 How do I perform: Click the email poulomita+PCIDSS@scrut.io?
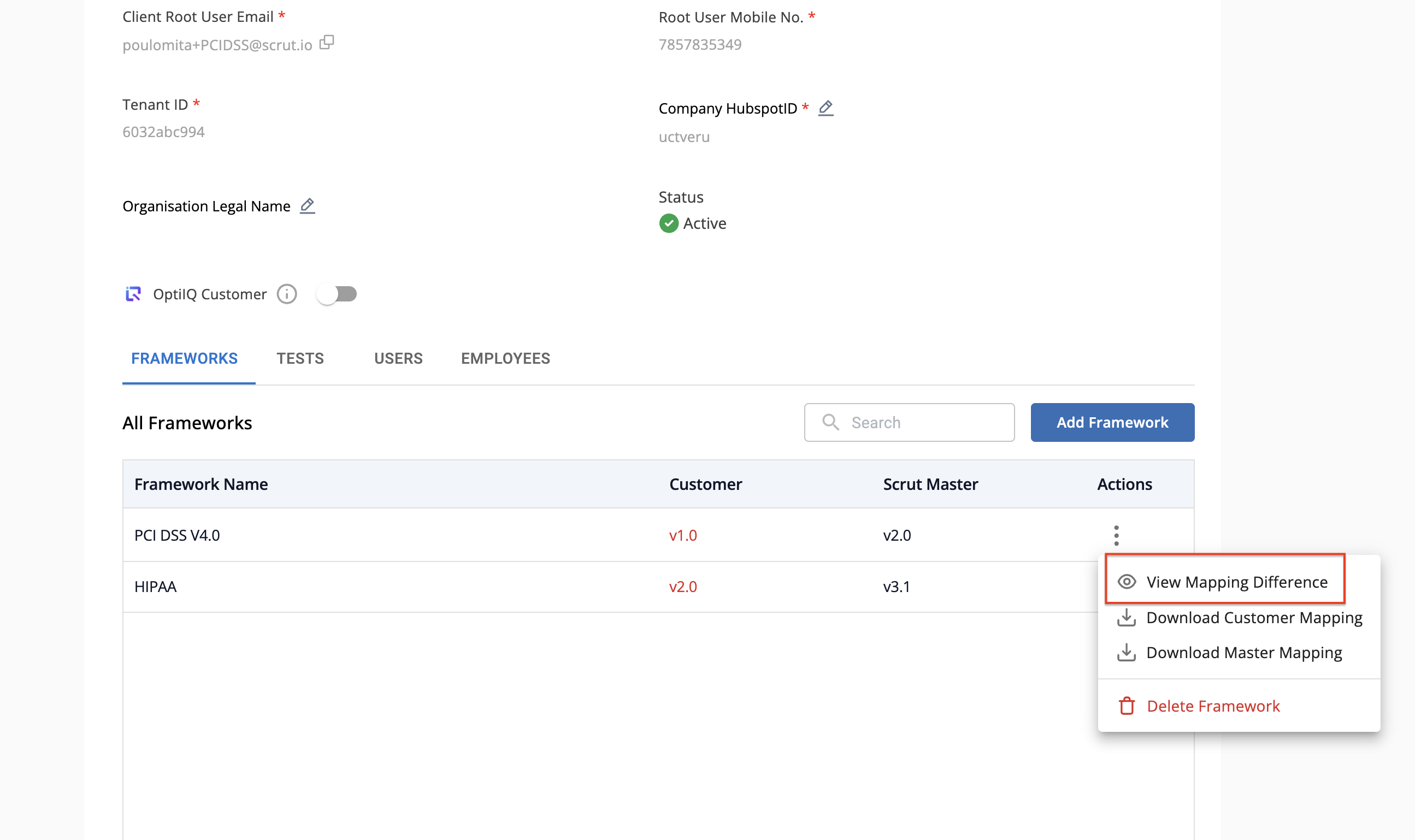217,45
